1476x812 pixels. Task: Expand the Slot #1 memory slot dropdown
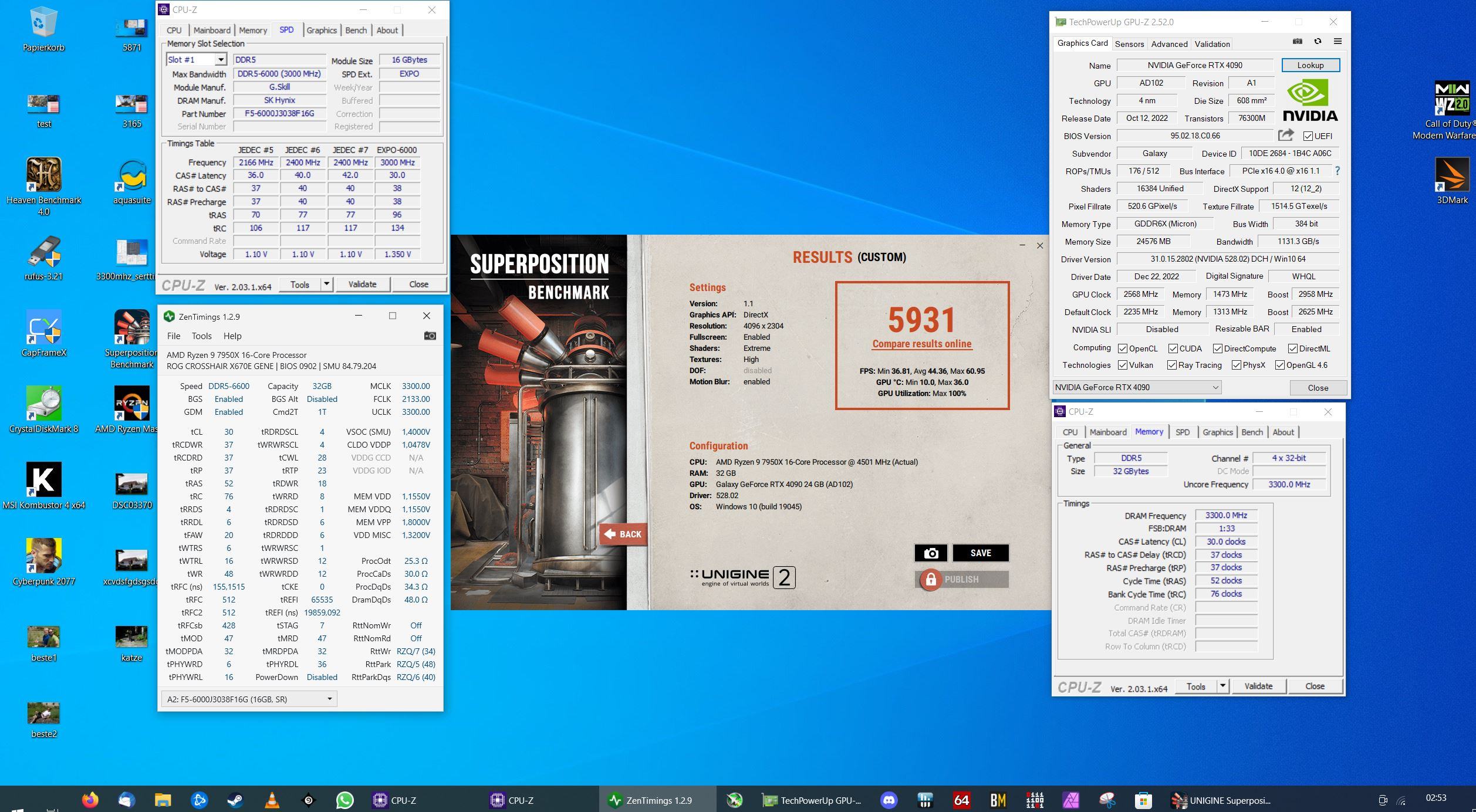pyautogui.click(x=220, y=60)
